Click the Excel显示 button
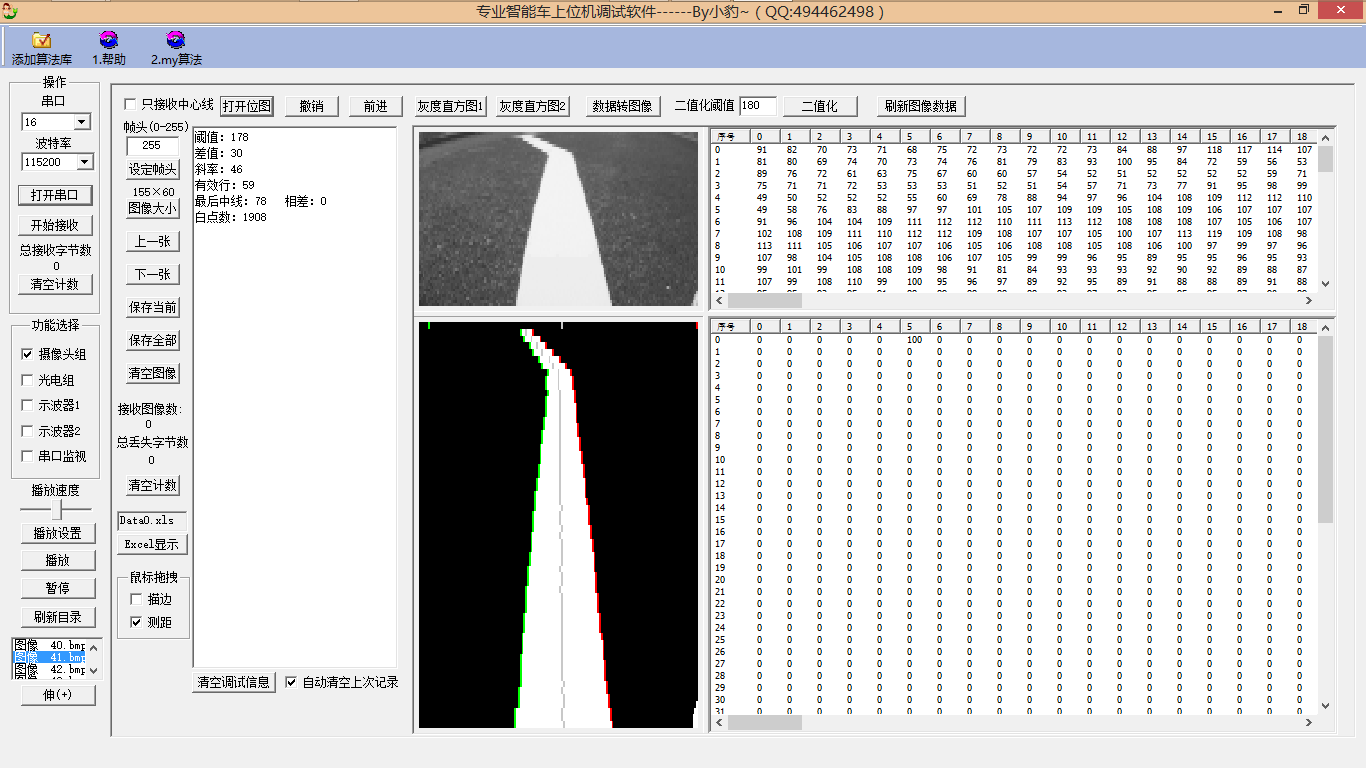This screenshot has height=768, width=1366. pos(152,545)
